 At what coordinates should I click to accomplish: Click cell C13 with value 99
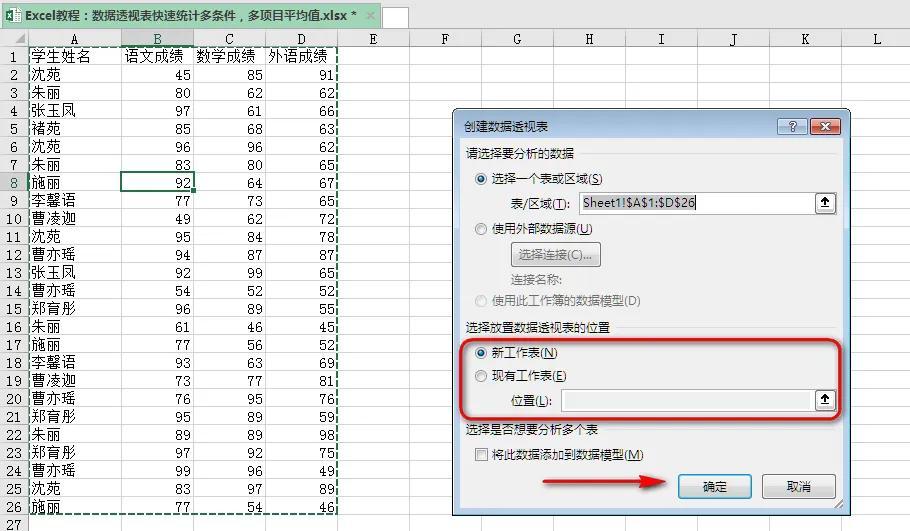229,273
